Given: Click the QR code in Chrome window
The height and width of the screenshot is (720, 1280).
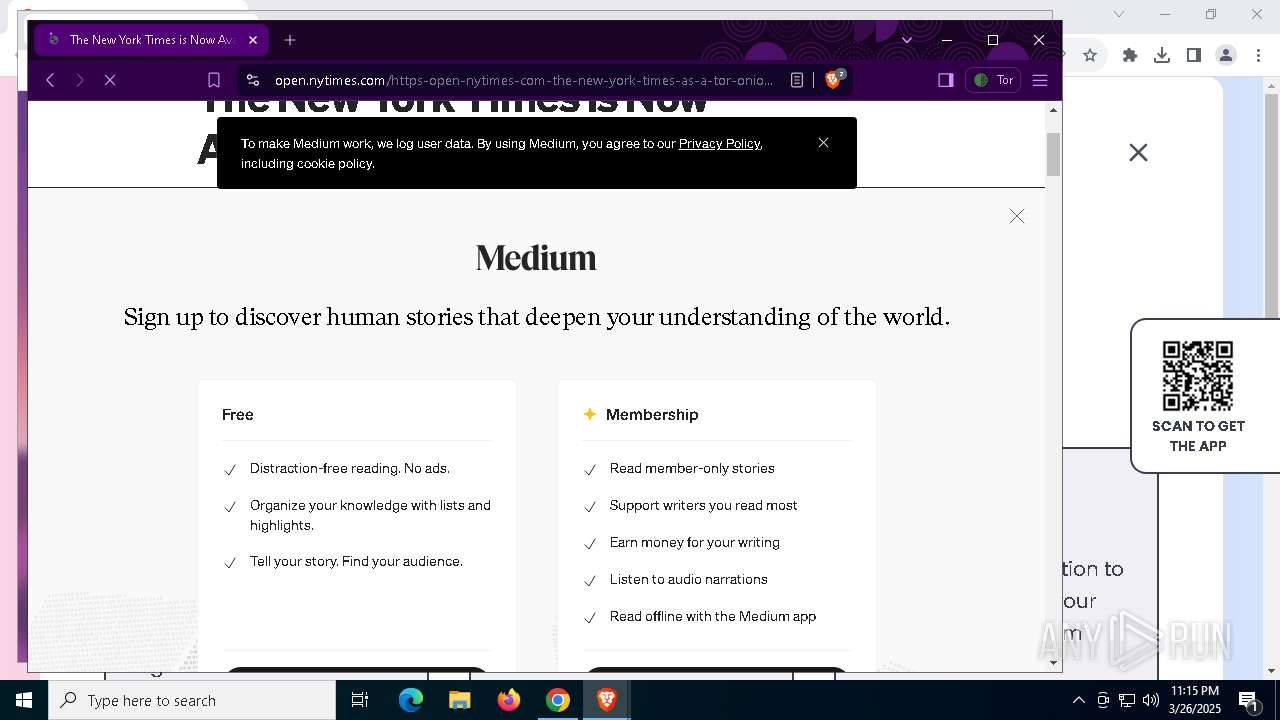Looking at the screenshot, I should 1198,376.
